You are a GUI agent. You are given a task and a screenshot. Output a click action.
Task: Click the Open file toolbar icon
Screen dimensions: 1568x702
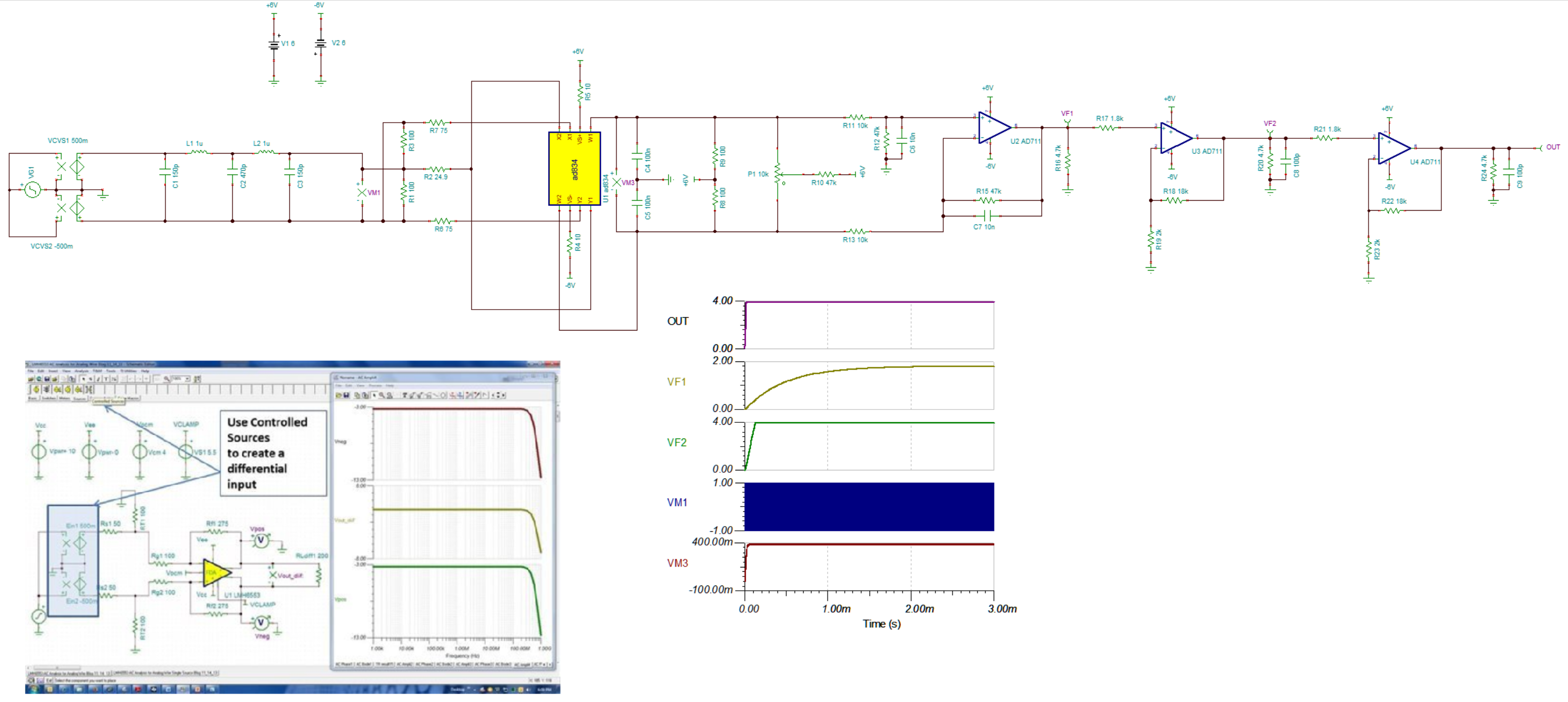pos(31,379)
